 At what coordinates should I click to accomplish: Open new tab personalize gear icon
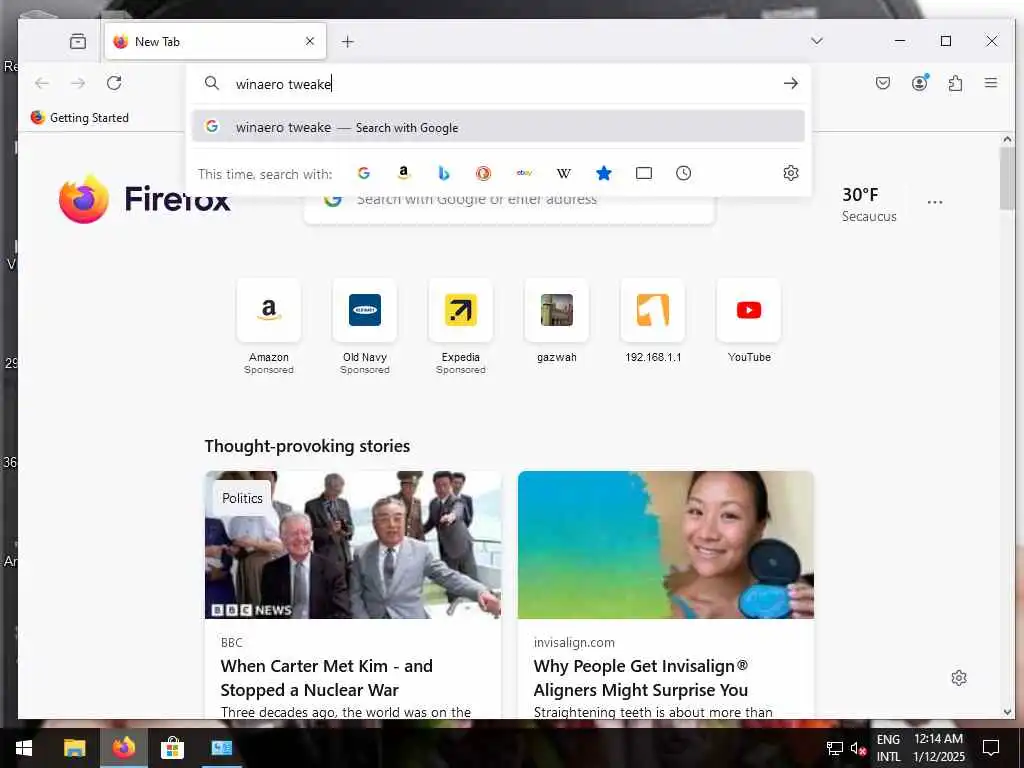[959, 678]
